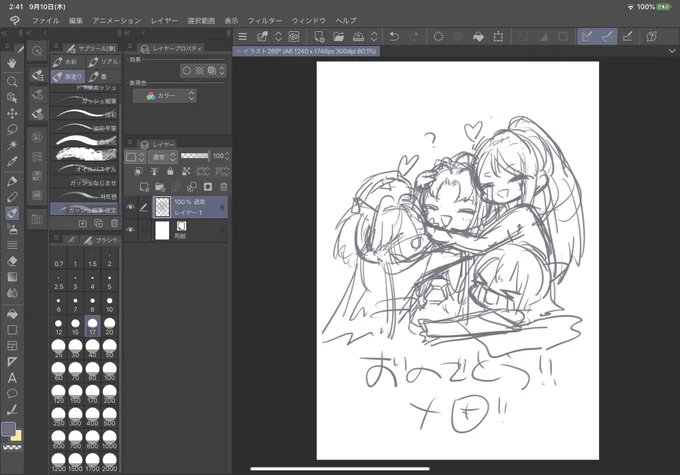
Task: Collapse the left palette dock double chevron
Action: coord(4,33)
